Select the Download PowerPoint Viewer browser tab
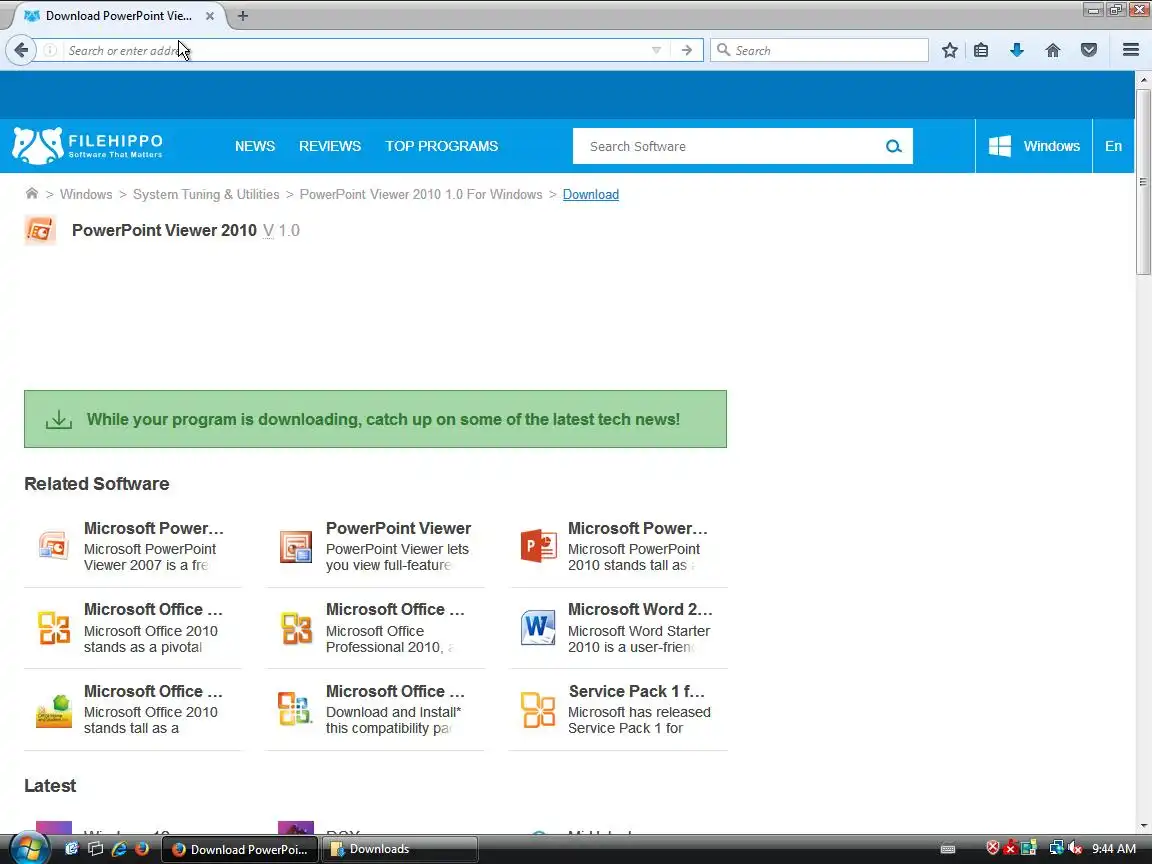 pyautogui.click(x=118, y=15)
